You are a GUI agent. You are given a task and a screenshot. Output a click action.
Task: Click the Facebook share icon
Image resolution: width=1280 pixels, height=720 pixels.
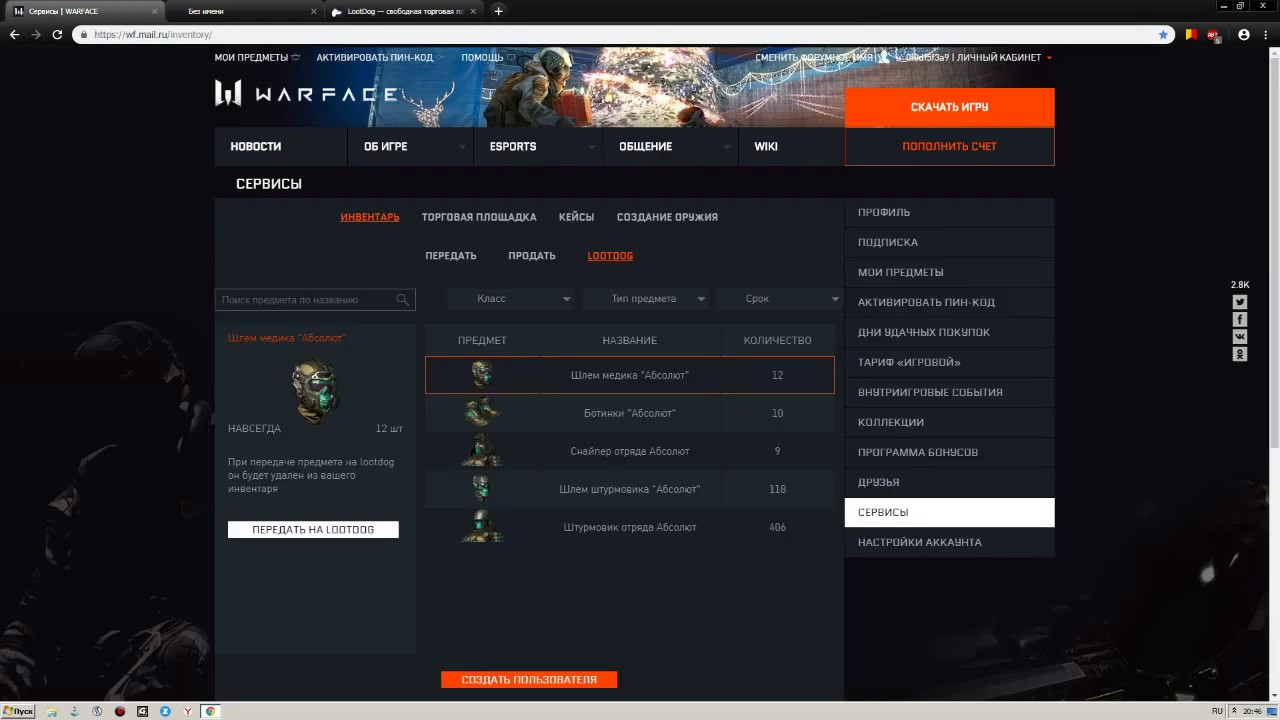tap(1240, 319)
